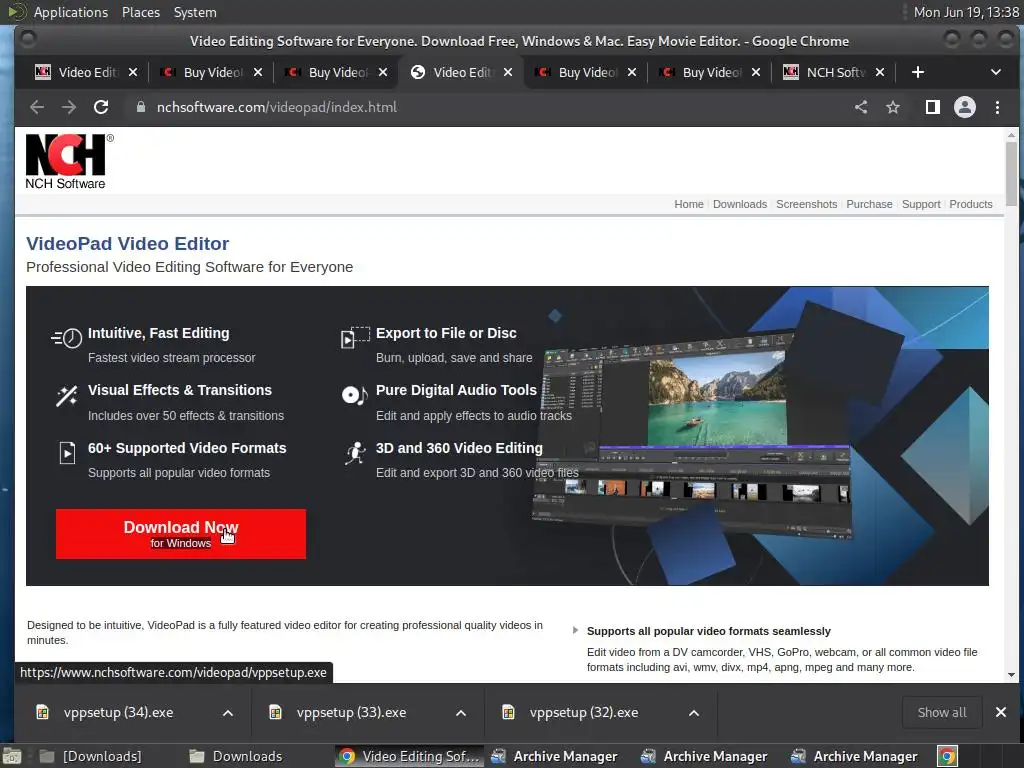
Task: Click the scrollbar down arrow
Action: pyautogui.click(x=1011, y=675)
